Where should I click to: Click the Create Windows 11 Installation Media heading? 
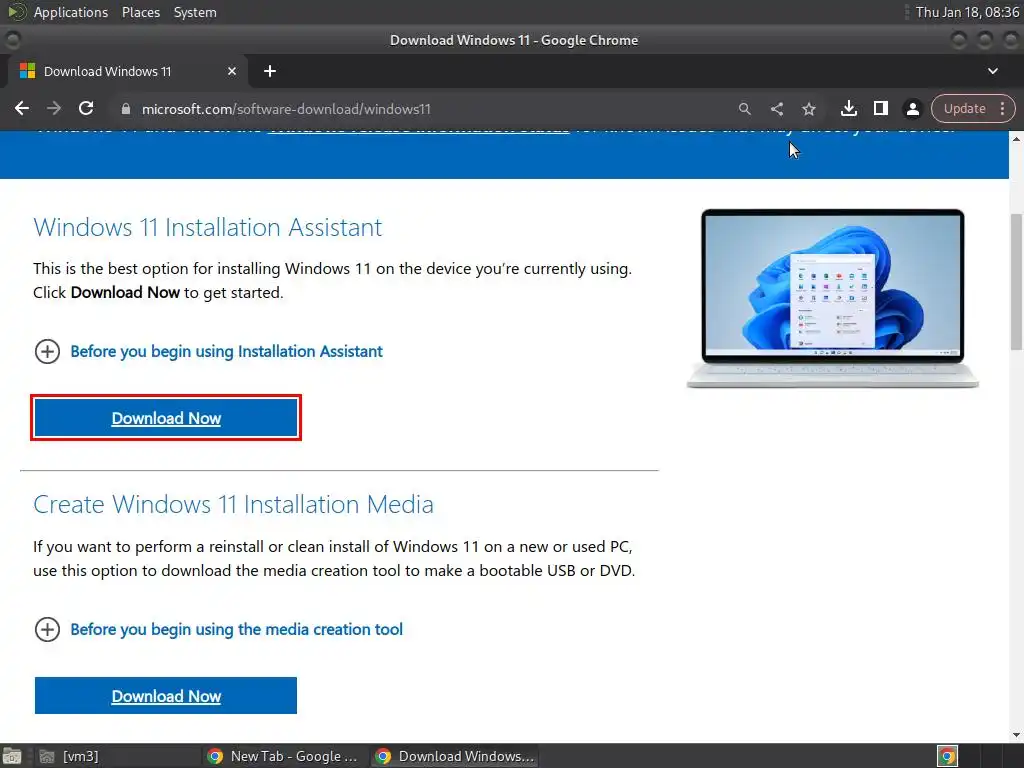pos(233,504)
